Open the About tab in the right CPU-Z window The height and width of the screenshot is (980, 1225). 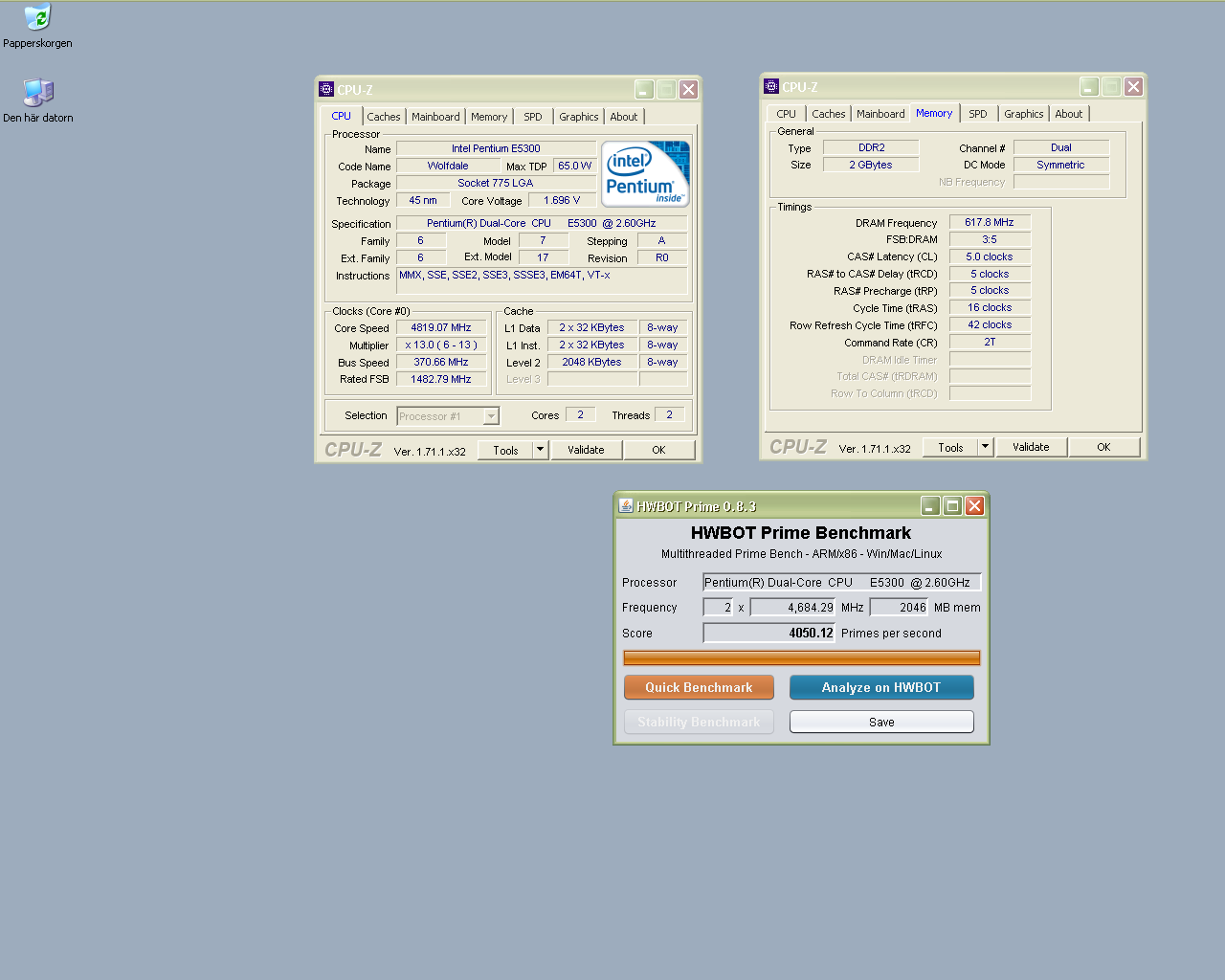(x=1069, y=114)
